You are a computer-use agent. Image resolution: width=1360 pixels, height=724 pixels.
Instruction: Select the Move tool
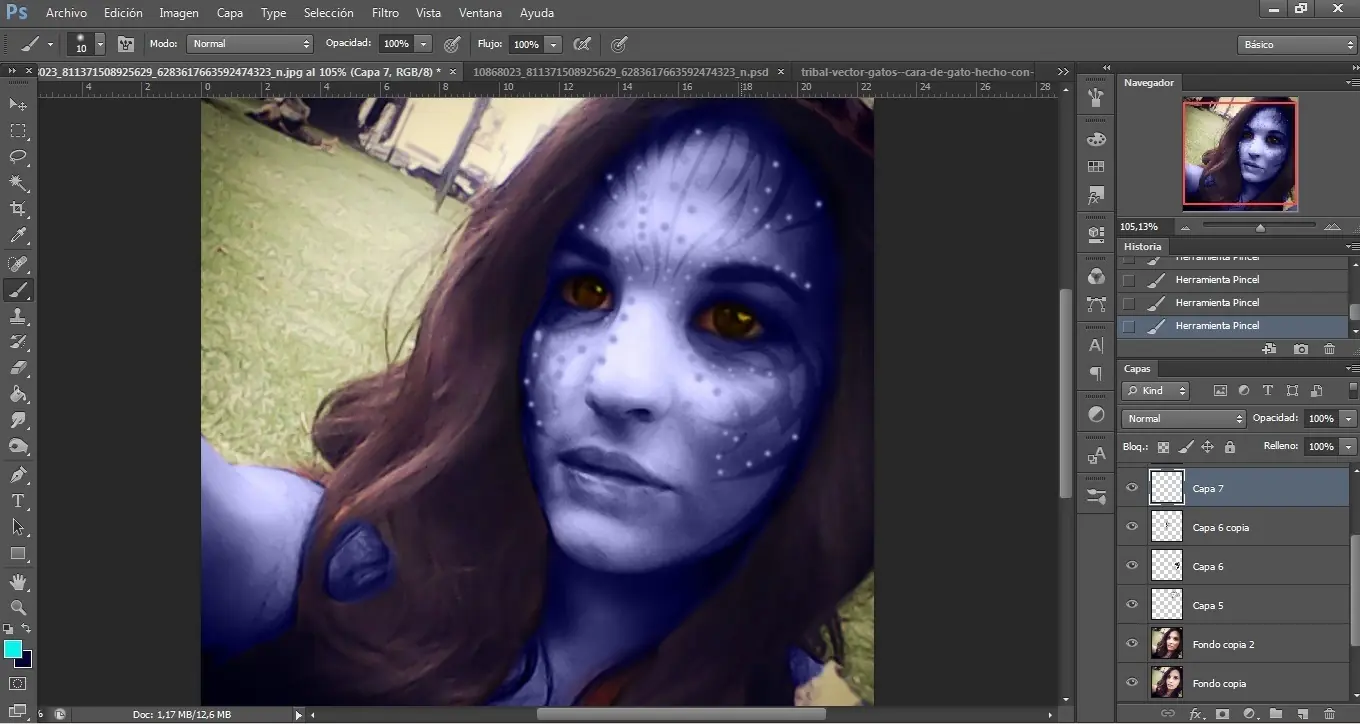[18, 104]
